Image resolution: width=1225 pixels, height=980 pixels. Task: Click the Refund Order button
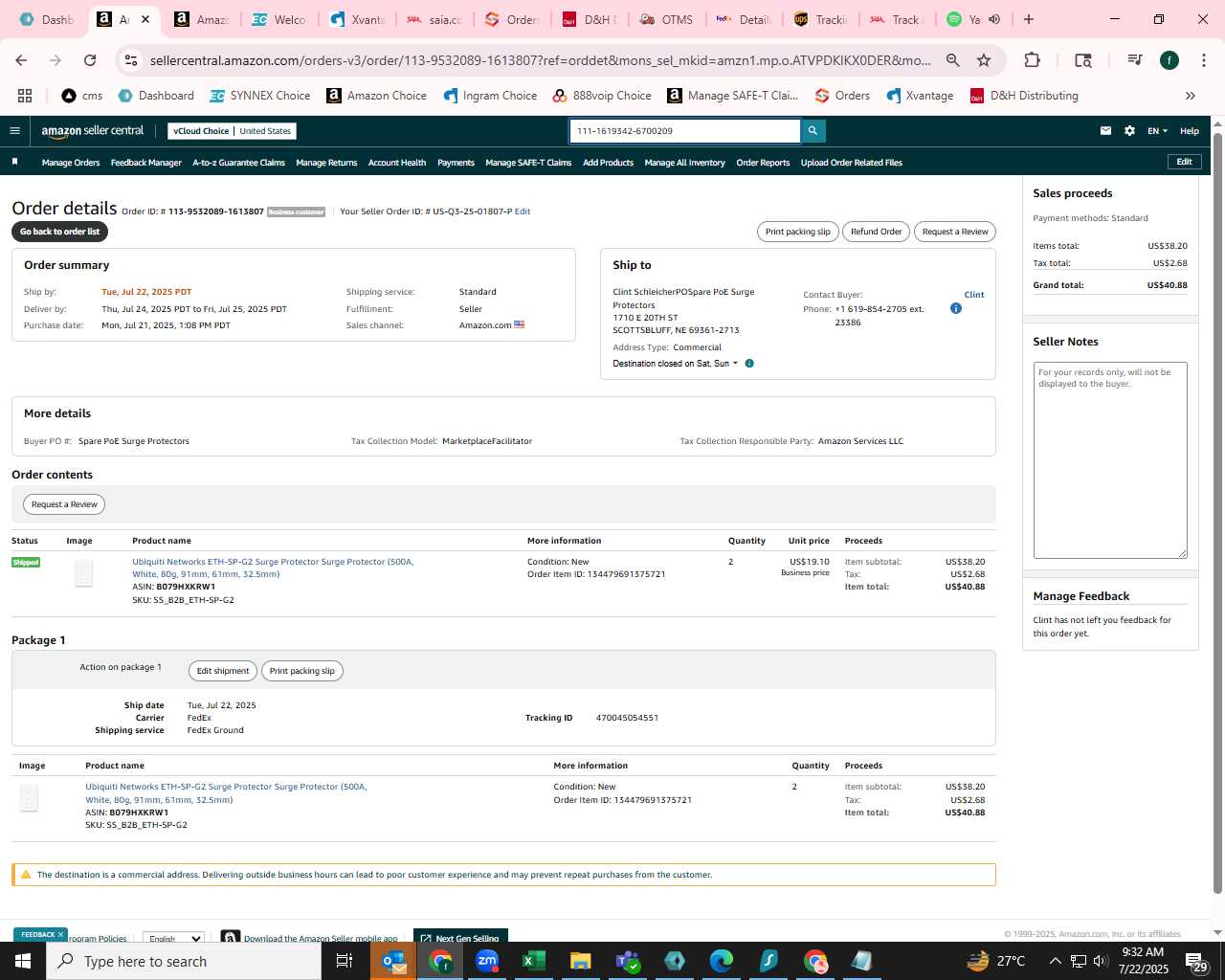876,232
